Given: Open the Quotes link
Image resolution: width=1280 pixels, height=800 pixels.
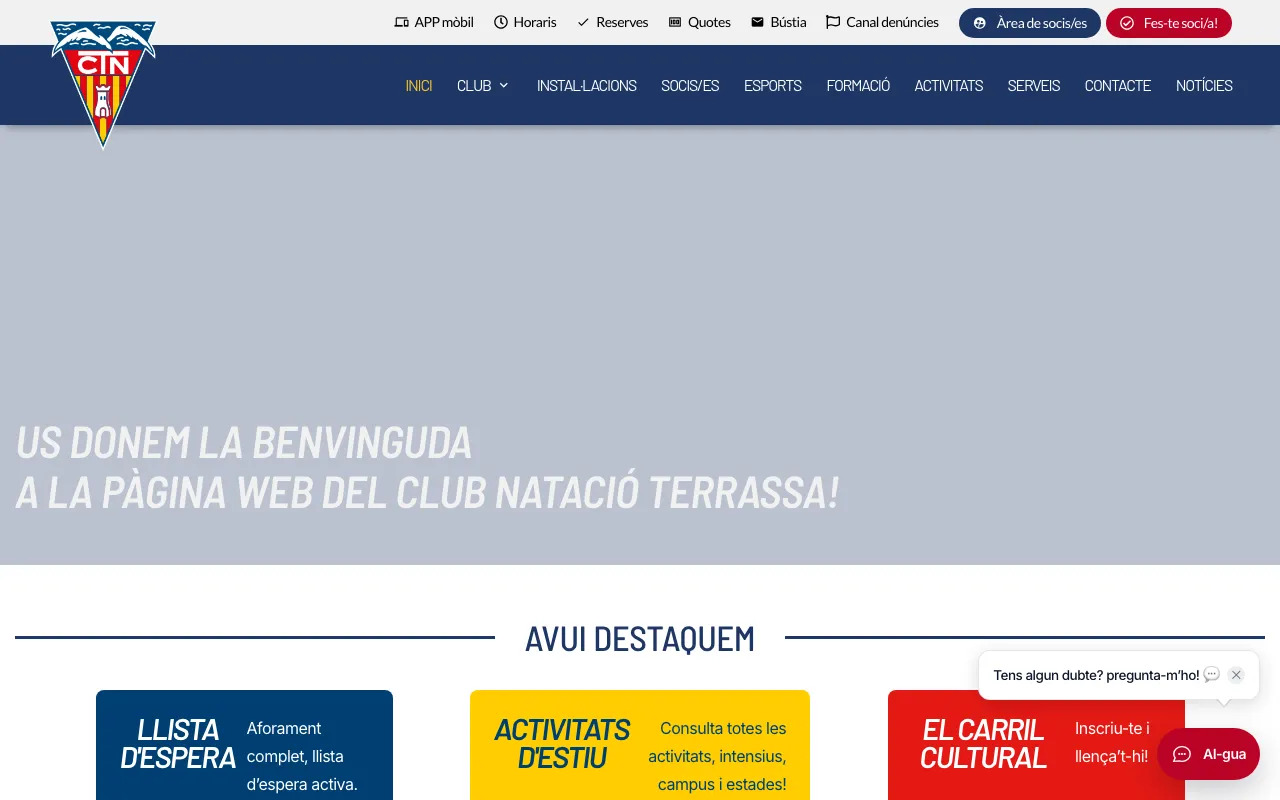Looking at the screenshot, I should point(699,22).
